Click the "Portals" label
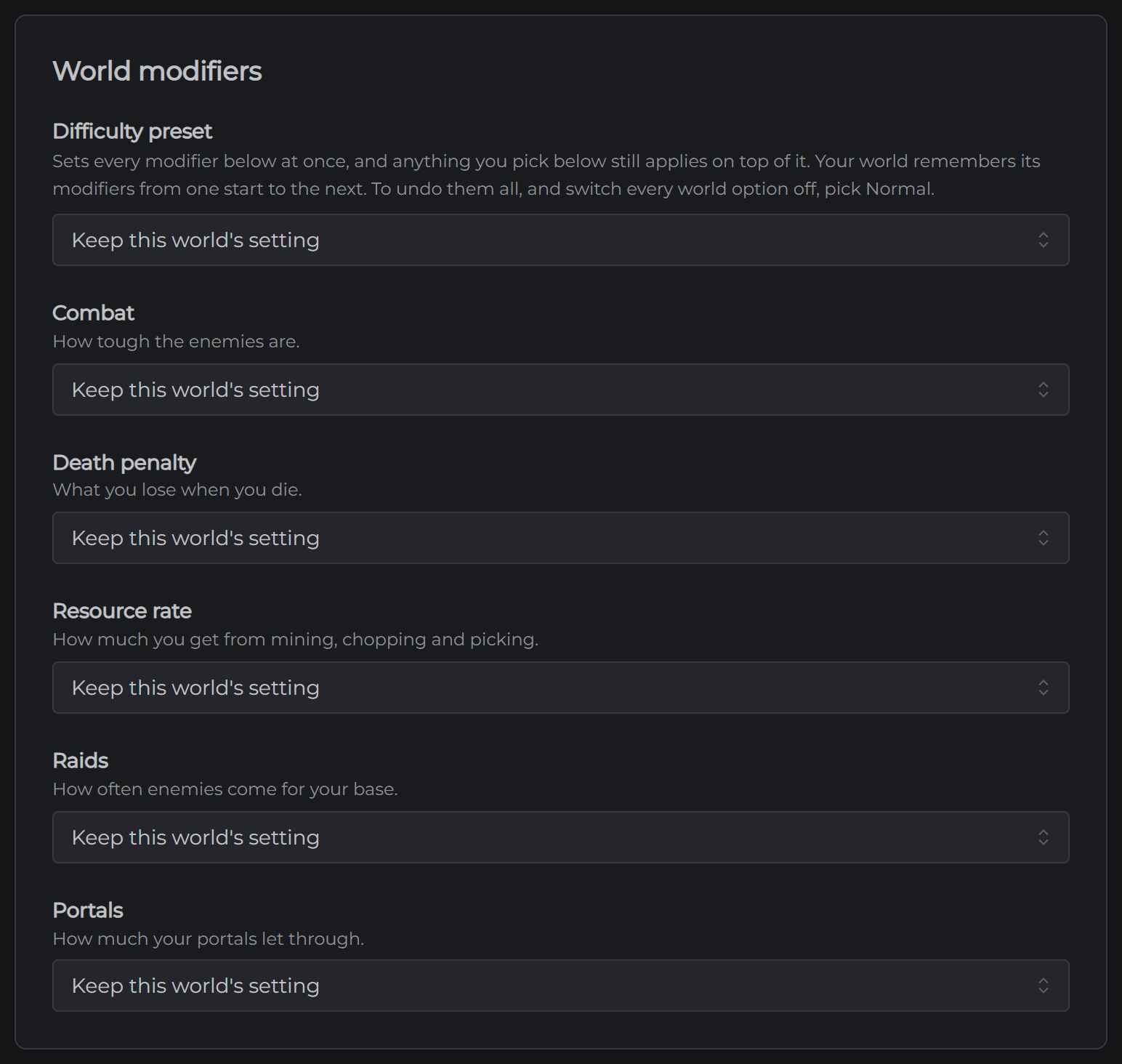 click(87, 911)
